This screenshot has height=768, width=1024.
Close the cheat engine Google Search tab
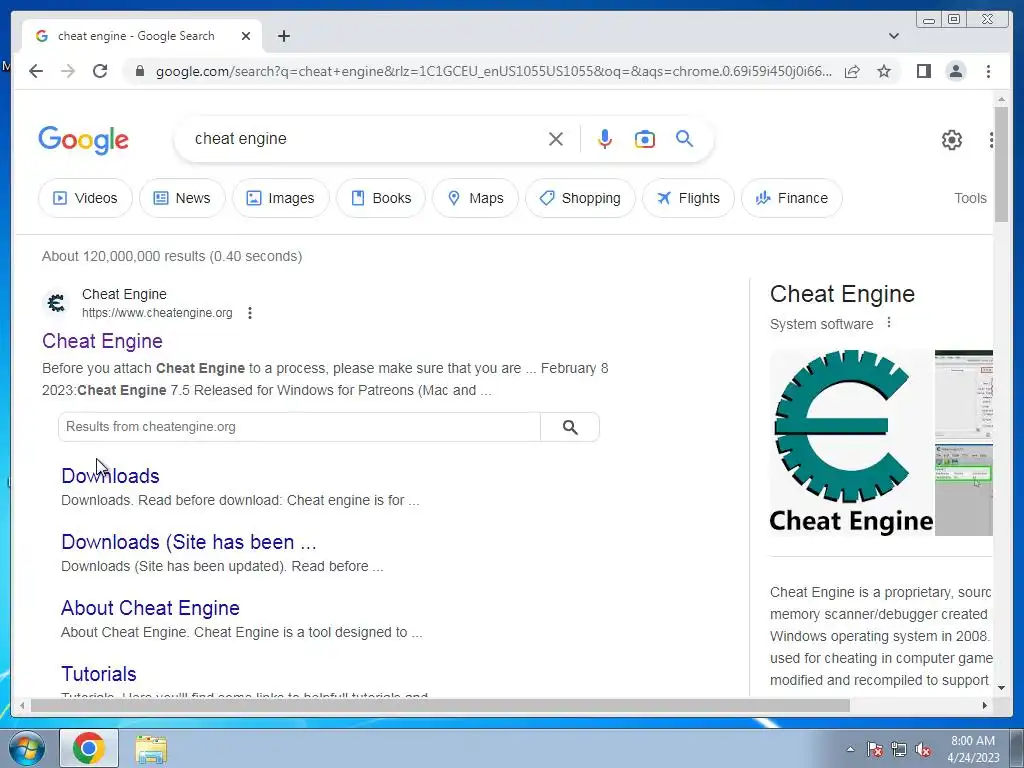click(246, 36)
